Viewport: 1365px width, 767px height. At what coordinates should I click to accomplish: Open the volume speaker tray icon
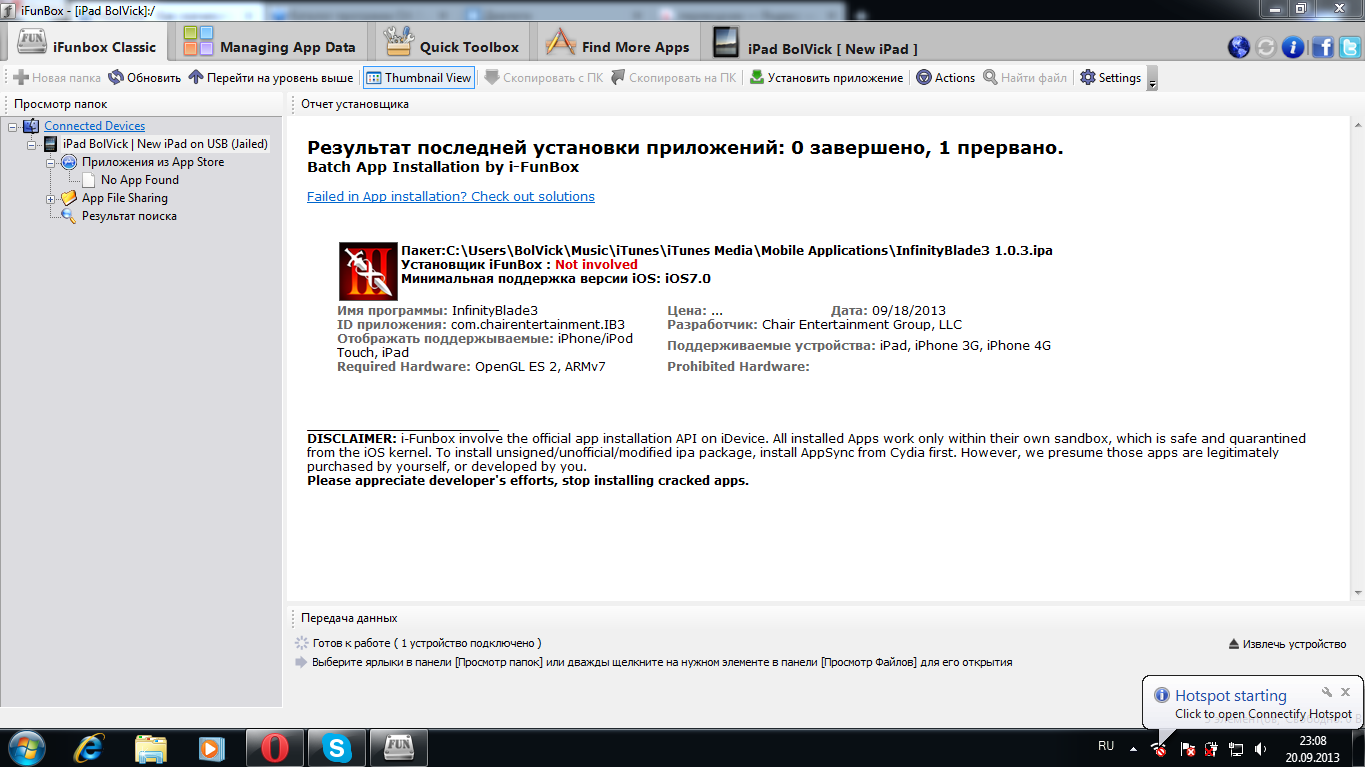(x=1261, y=748)
